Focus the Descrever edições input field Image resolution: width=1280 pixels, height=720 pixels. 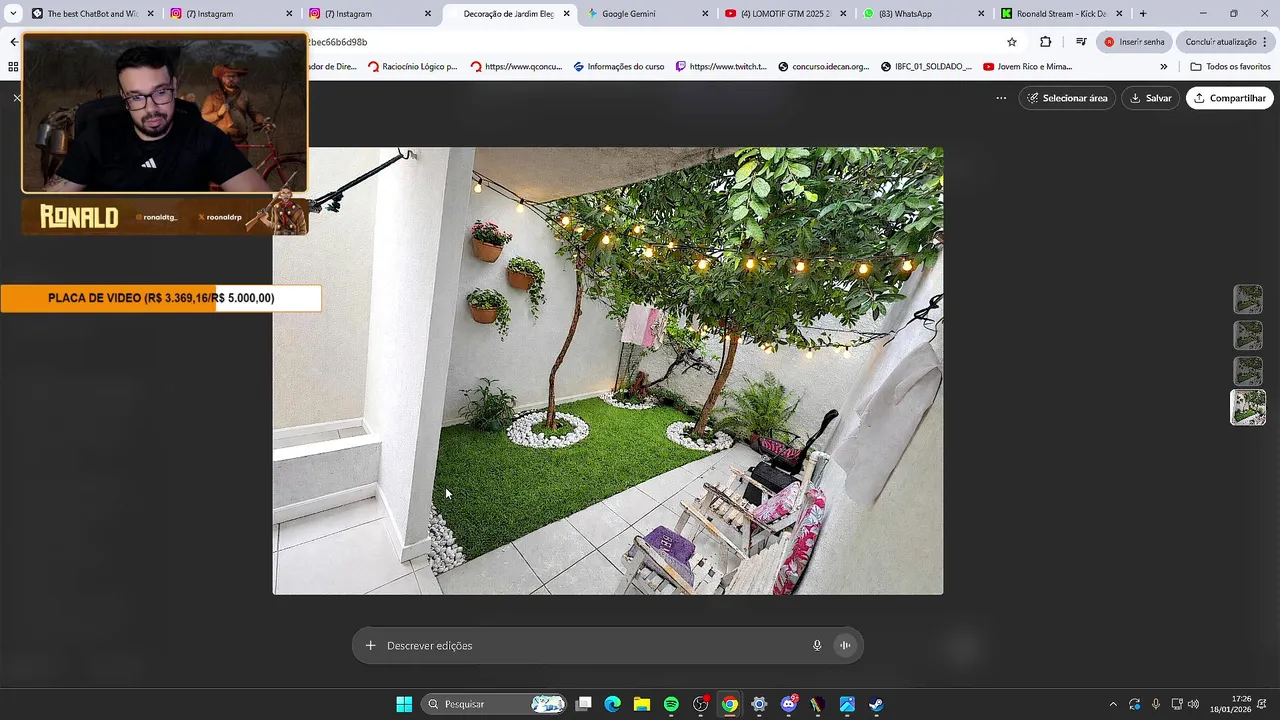595,645
